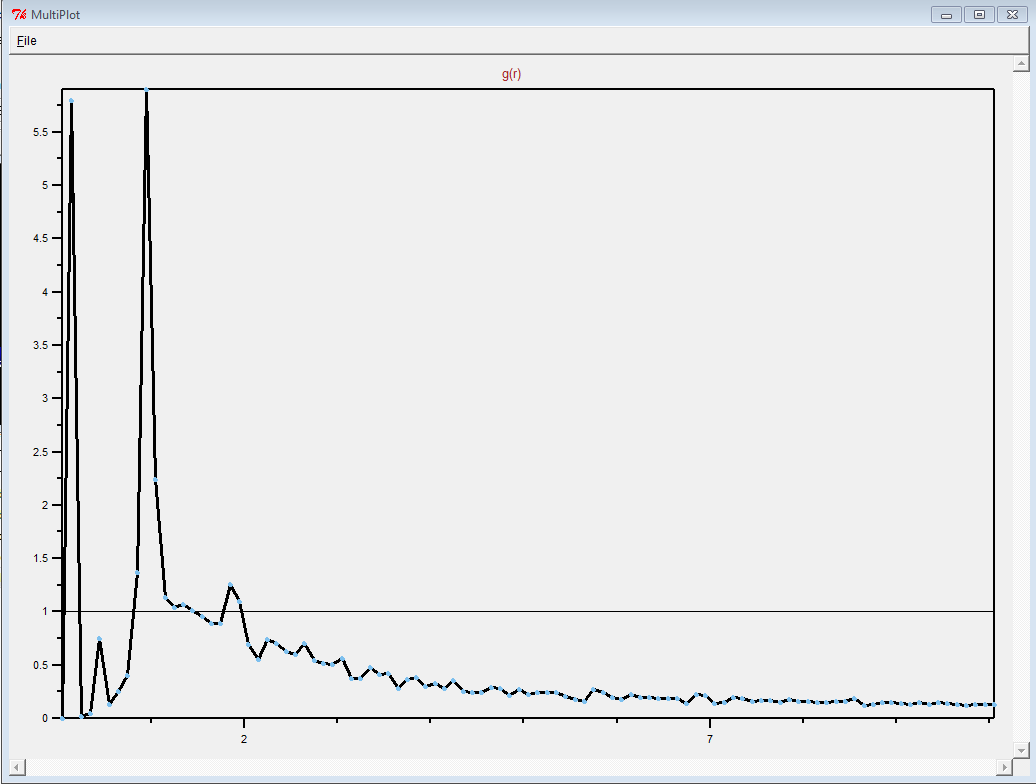Viewport: 1036px width, 784px height.
Task: Open the File menu
Action: (x=26, y=41)
